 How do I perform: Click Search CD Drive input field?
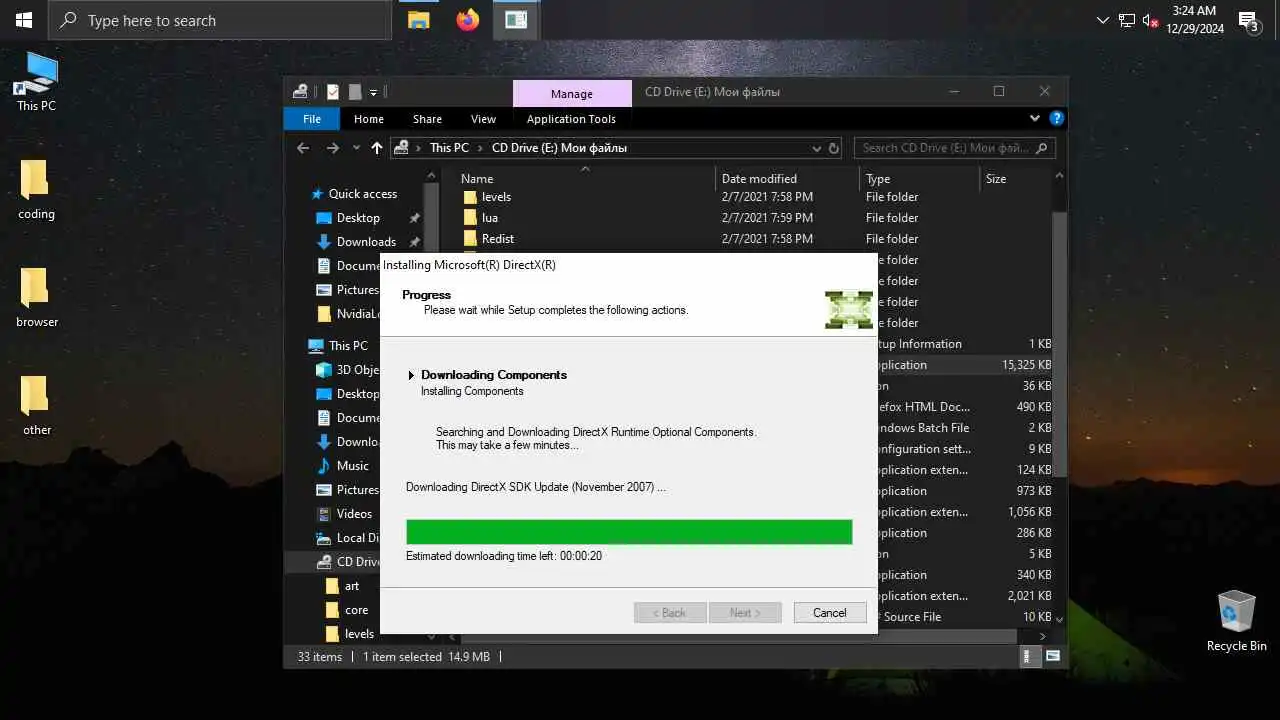point(954,148)
